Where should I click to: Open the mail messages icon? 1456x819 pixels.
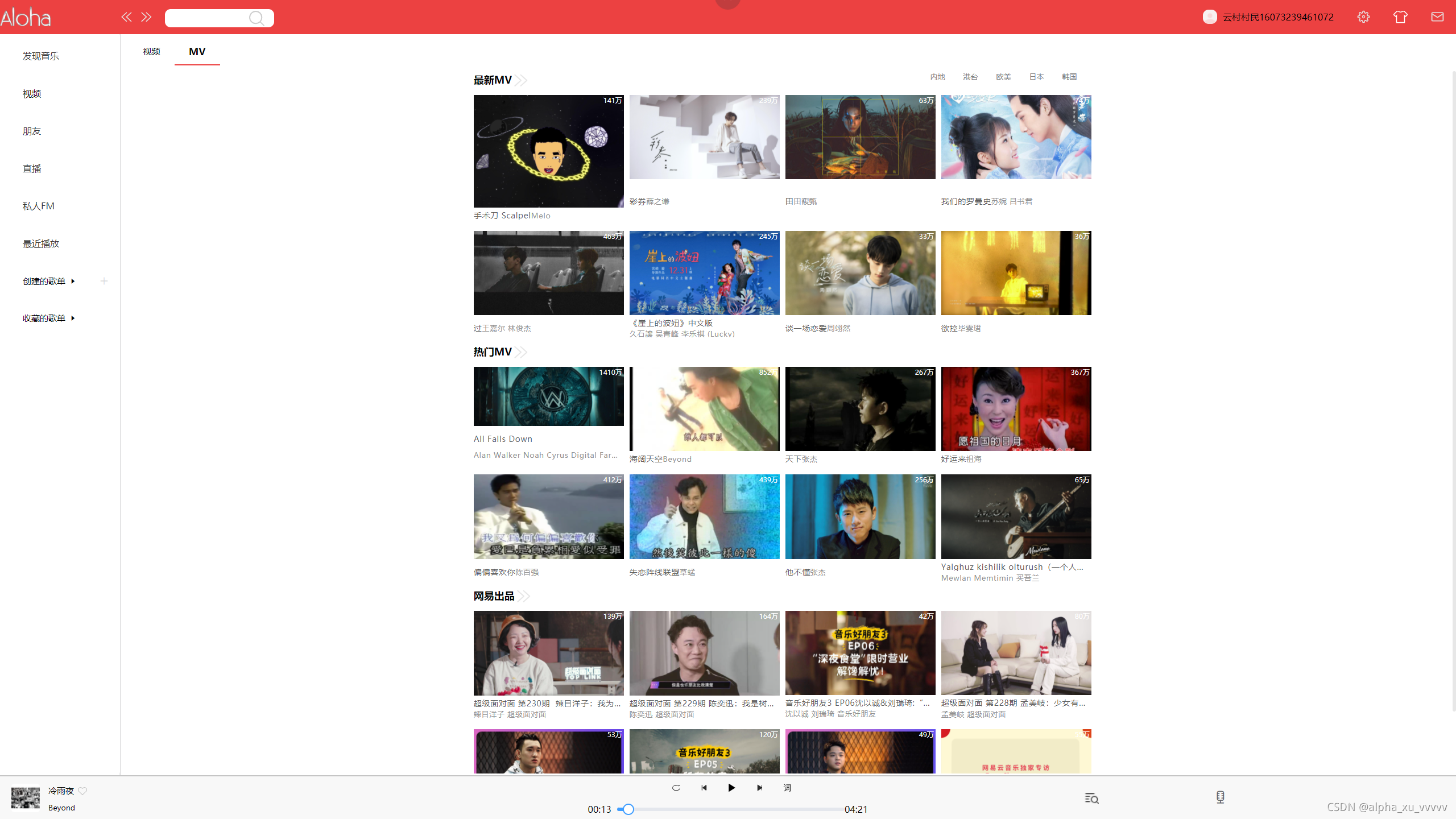pos(1437,17)
